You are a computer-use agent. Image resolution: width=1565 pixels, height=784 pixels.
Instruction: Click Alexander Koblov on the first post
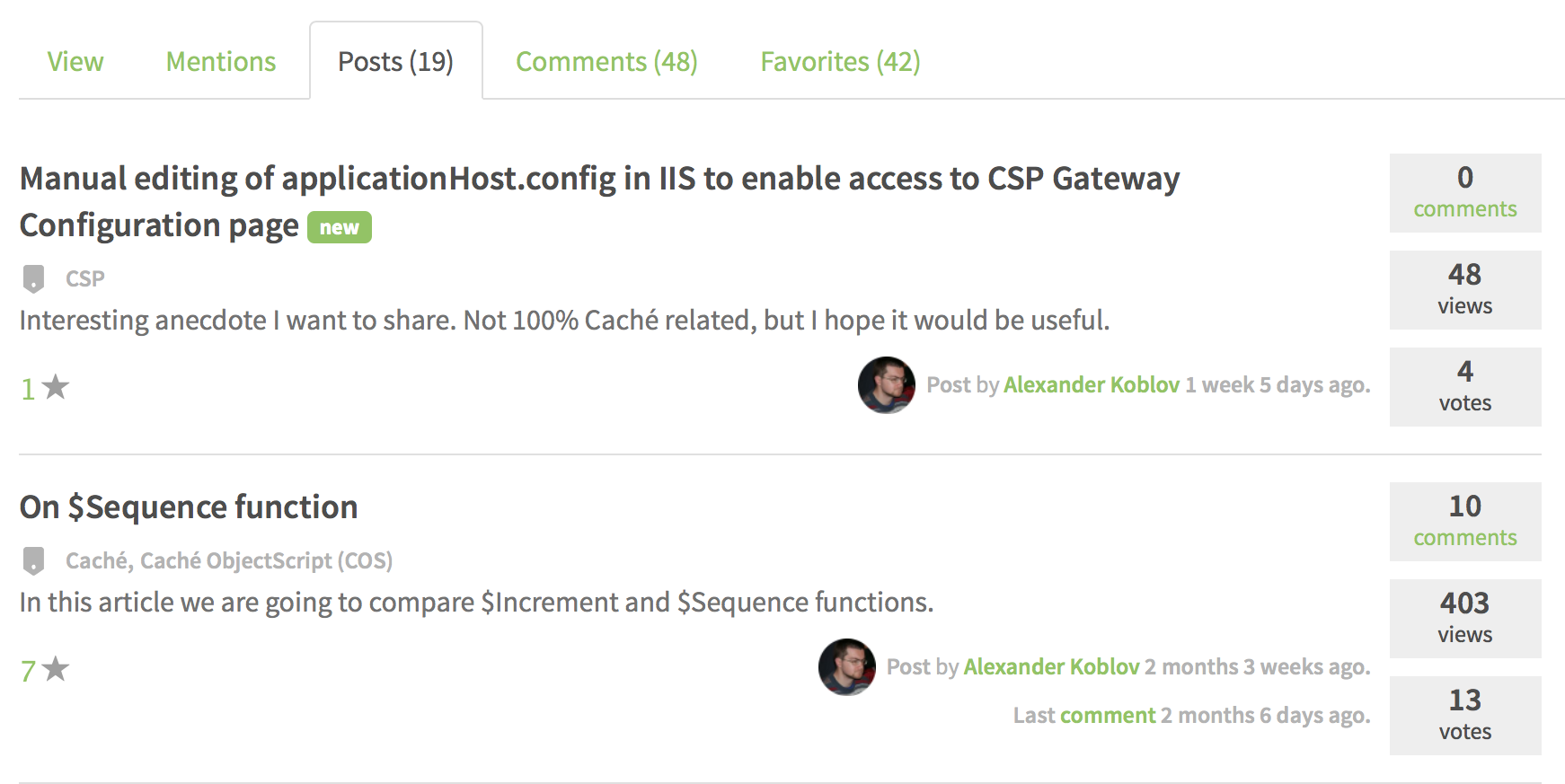1092,385
